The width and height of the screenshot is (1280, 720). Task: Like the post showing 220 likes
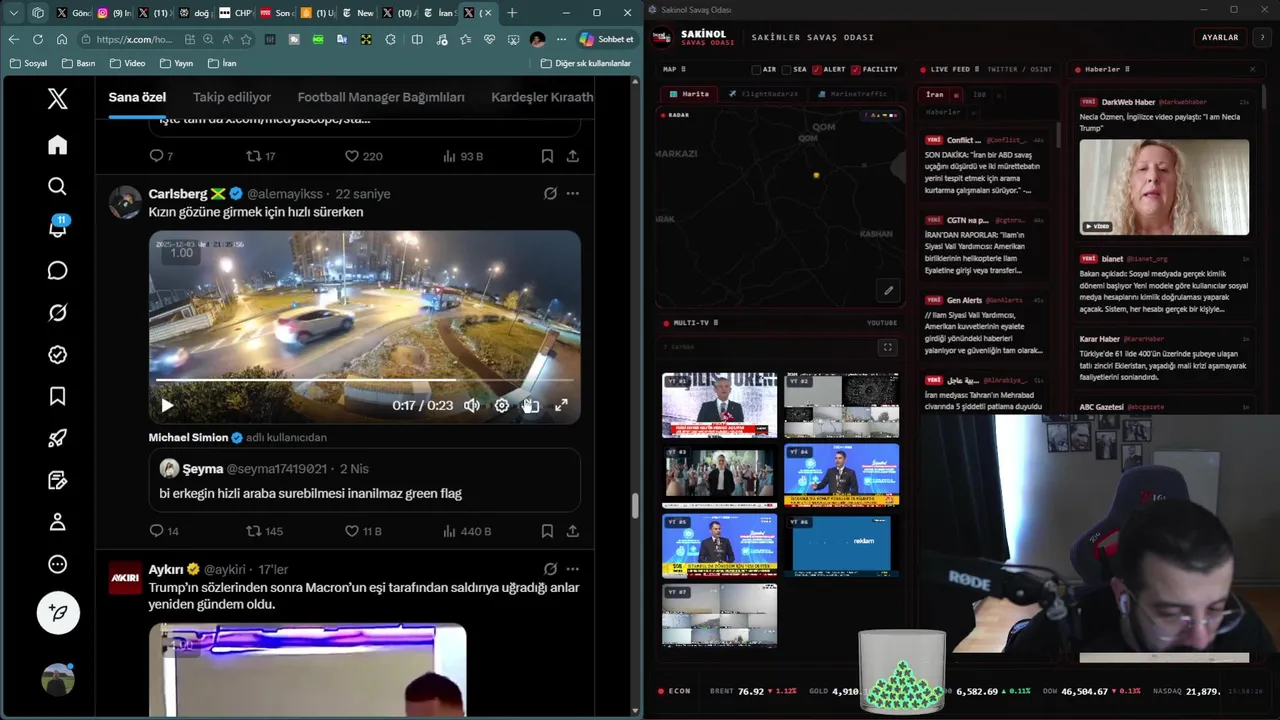[363, 156]
